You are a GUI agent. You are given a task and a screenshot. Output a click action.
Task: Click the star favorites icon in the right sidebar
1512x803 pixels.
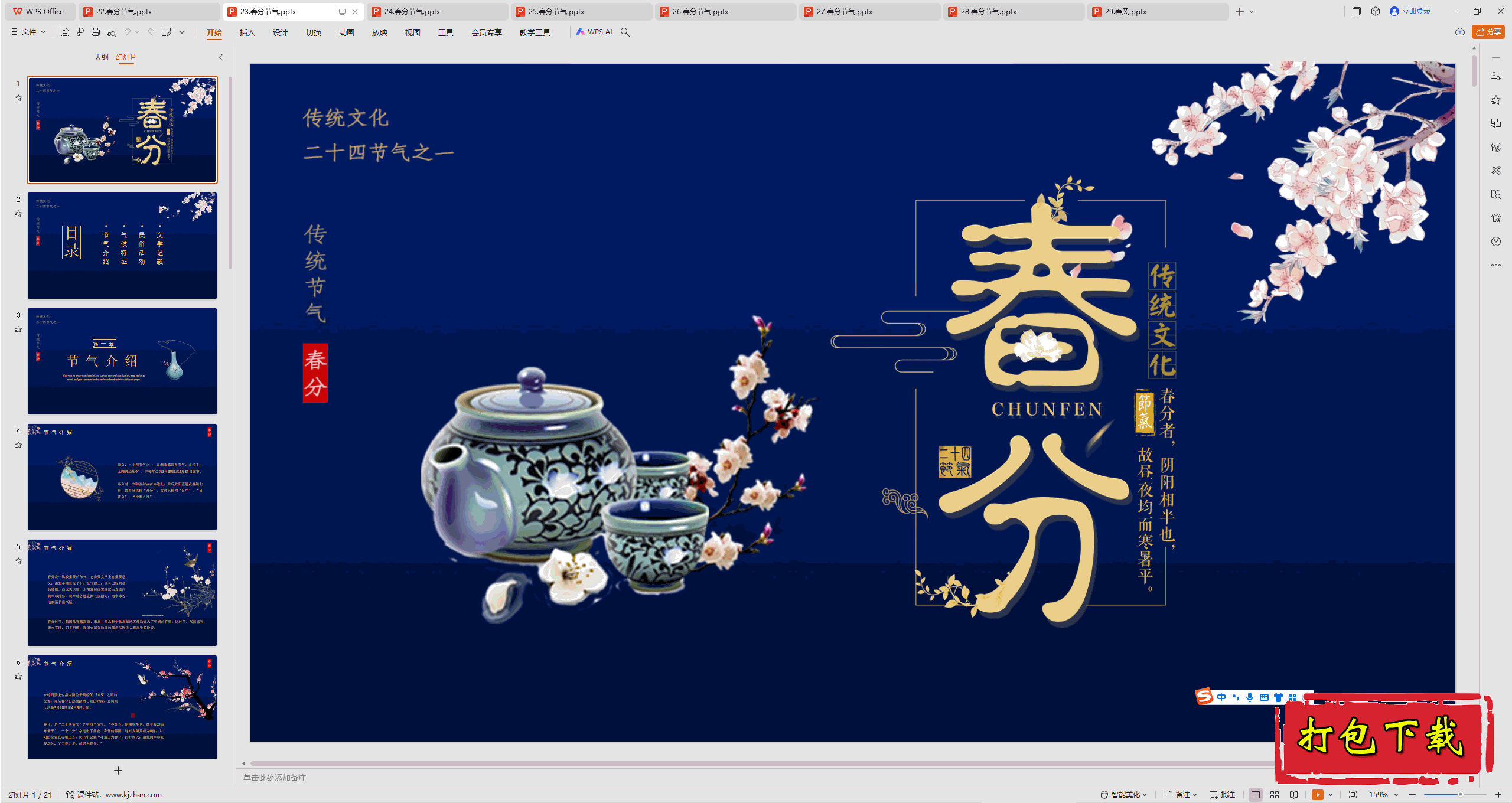click(1496, 100)
